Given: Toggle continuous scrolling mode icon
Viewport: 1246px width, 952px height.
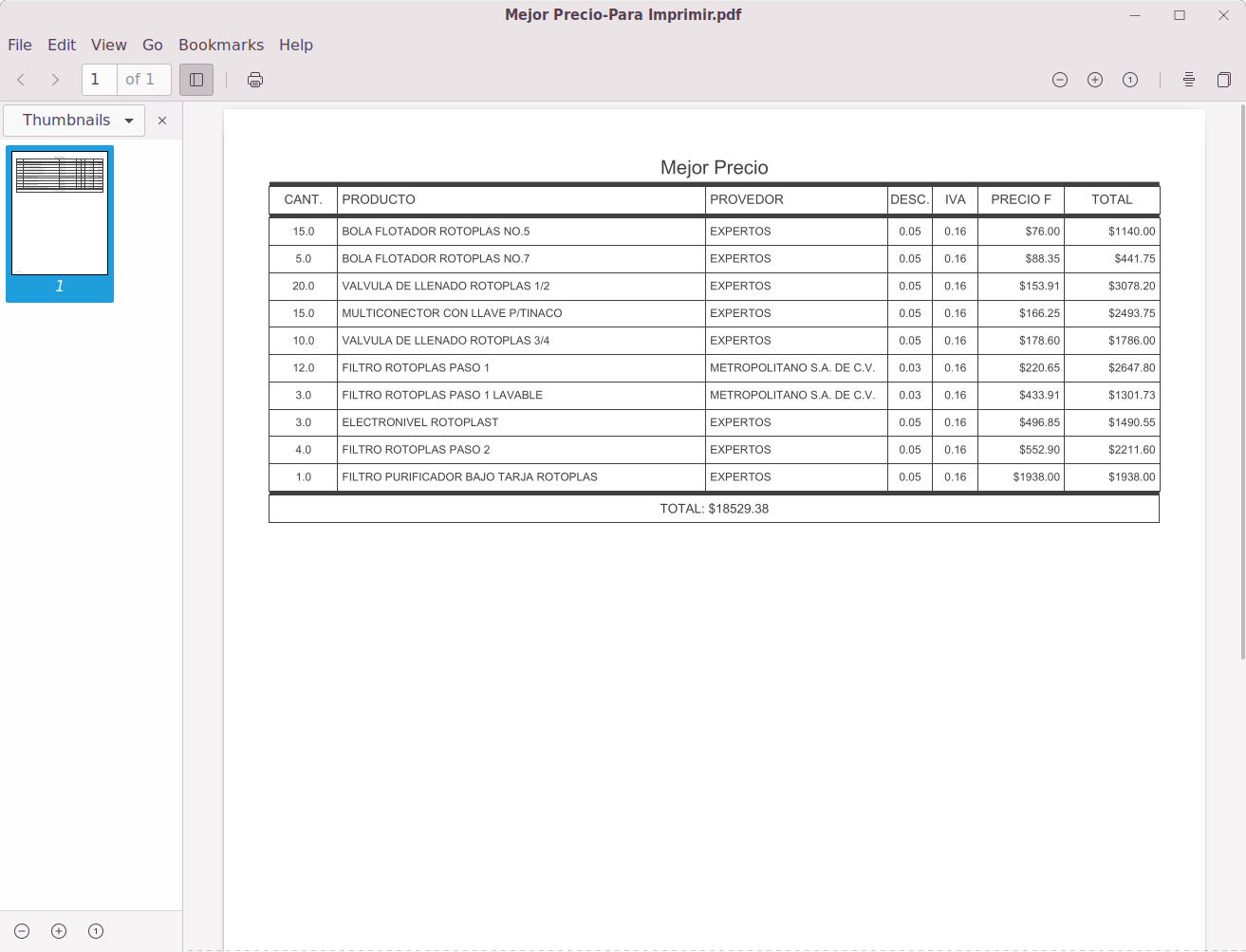Looking at the screenshot, I should 1189,80.
